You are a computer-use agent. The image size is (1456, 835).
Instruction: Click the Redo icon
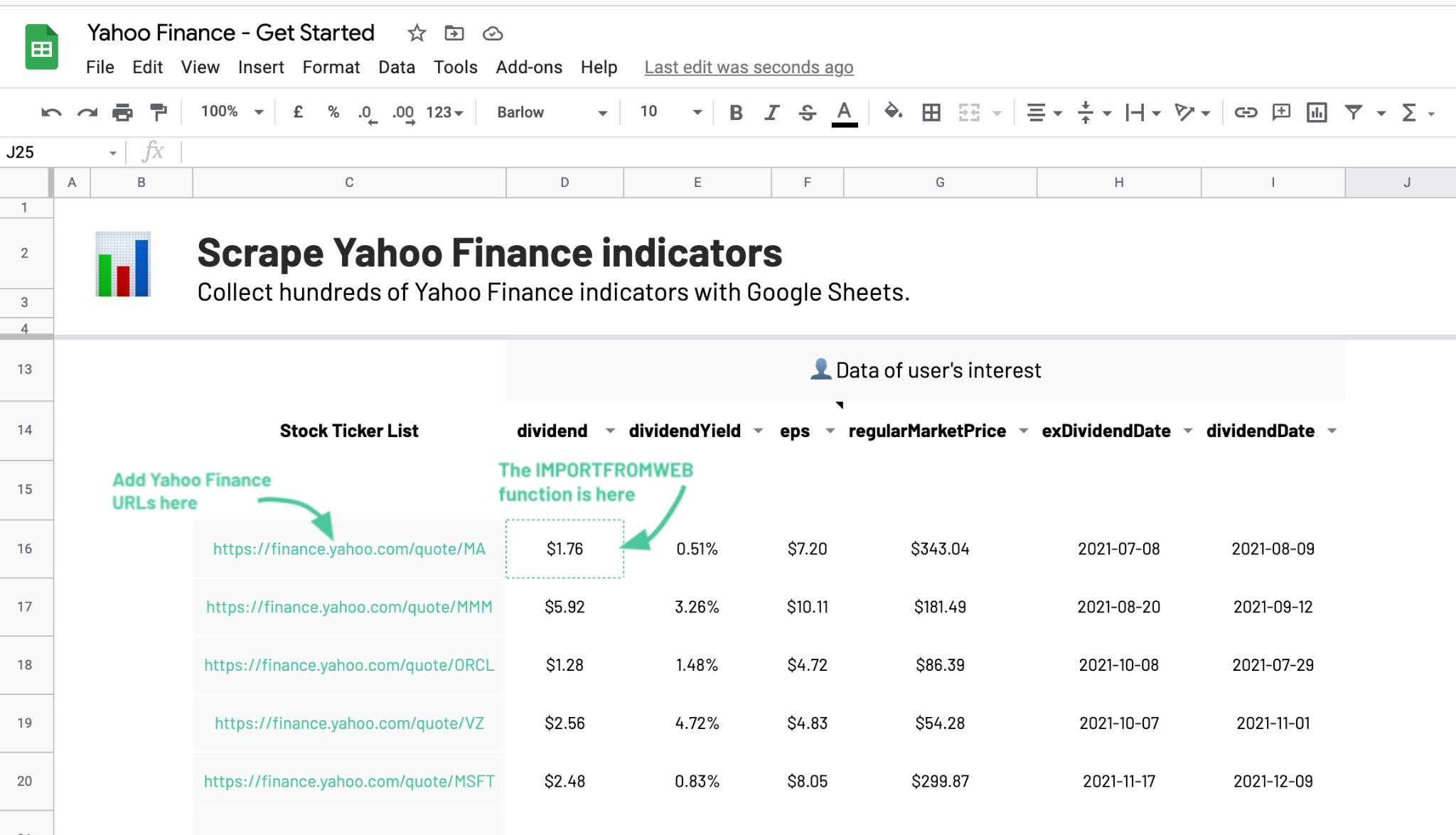click(87, 112)
